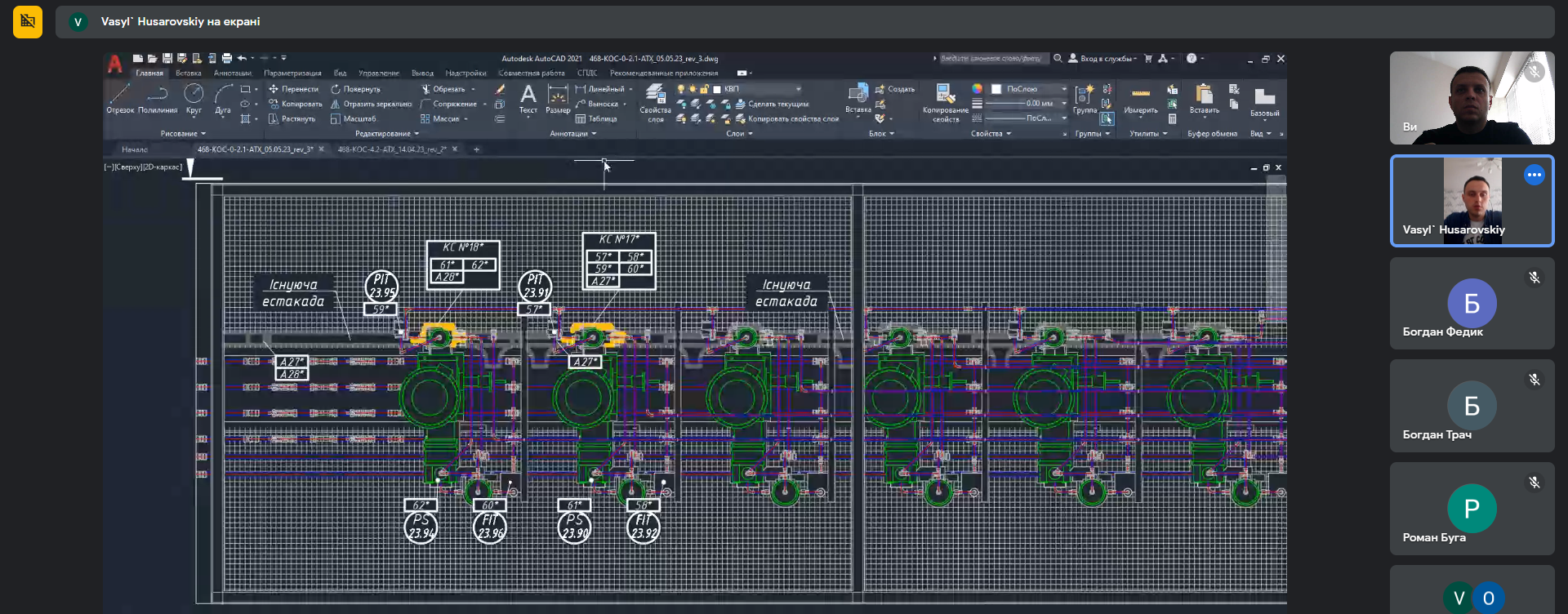Click the white color swatch in ПоСлою box

(996, 89)
